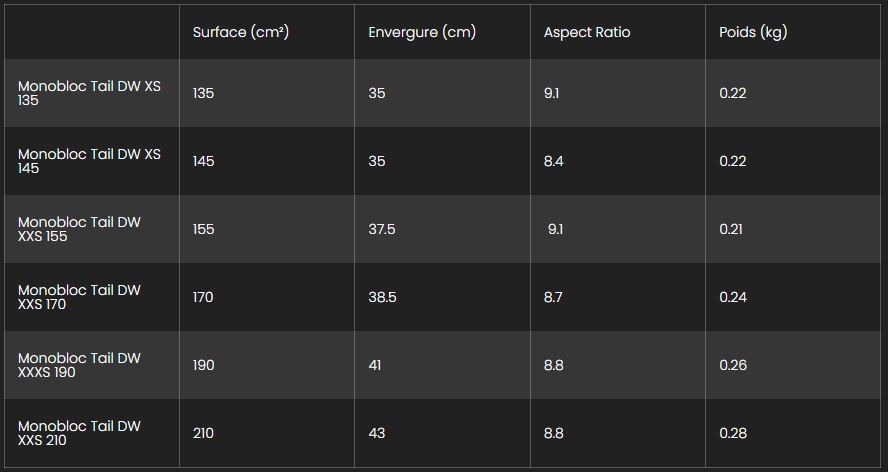The width and height of the screenshot is (888, 472).
Task: Click the Monobloc Tail DW XXS 155 label
Action: [x=79, y=229]
